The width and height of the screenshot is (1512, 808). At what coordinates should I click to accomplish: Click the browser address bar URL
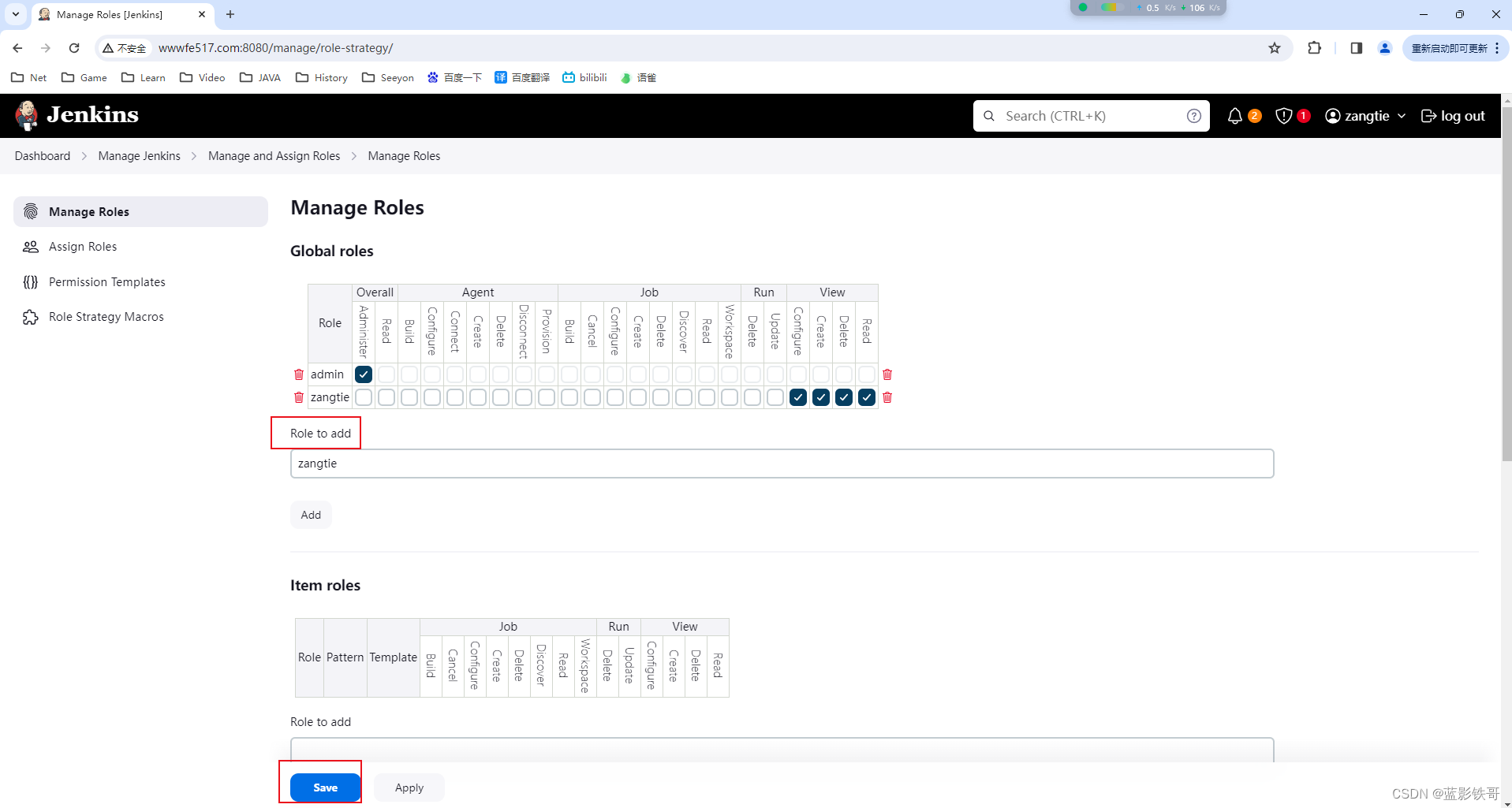(275, 48)
